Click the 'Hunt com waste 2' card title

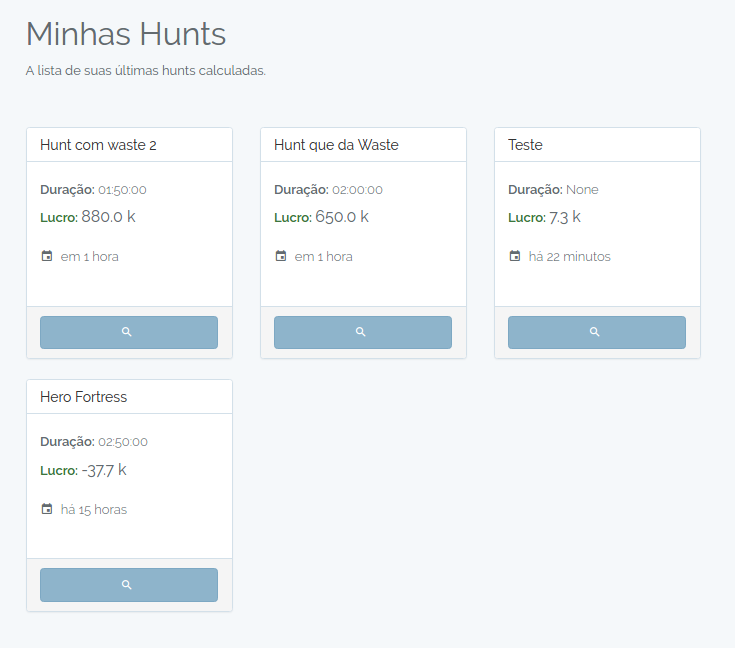(98, 145)
